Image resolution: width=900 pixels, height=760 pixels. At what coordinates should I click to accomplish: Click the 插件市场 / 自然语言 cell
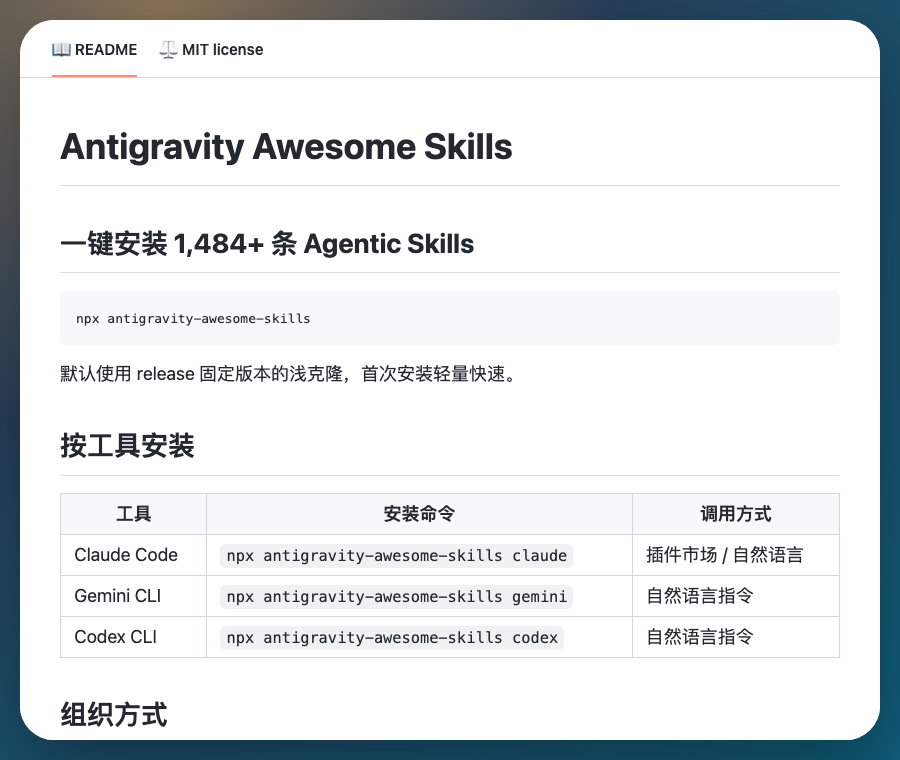click(x=735, y=555)
